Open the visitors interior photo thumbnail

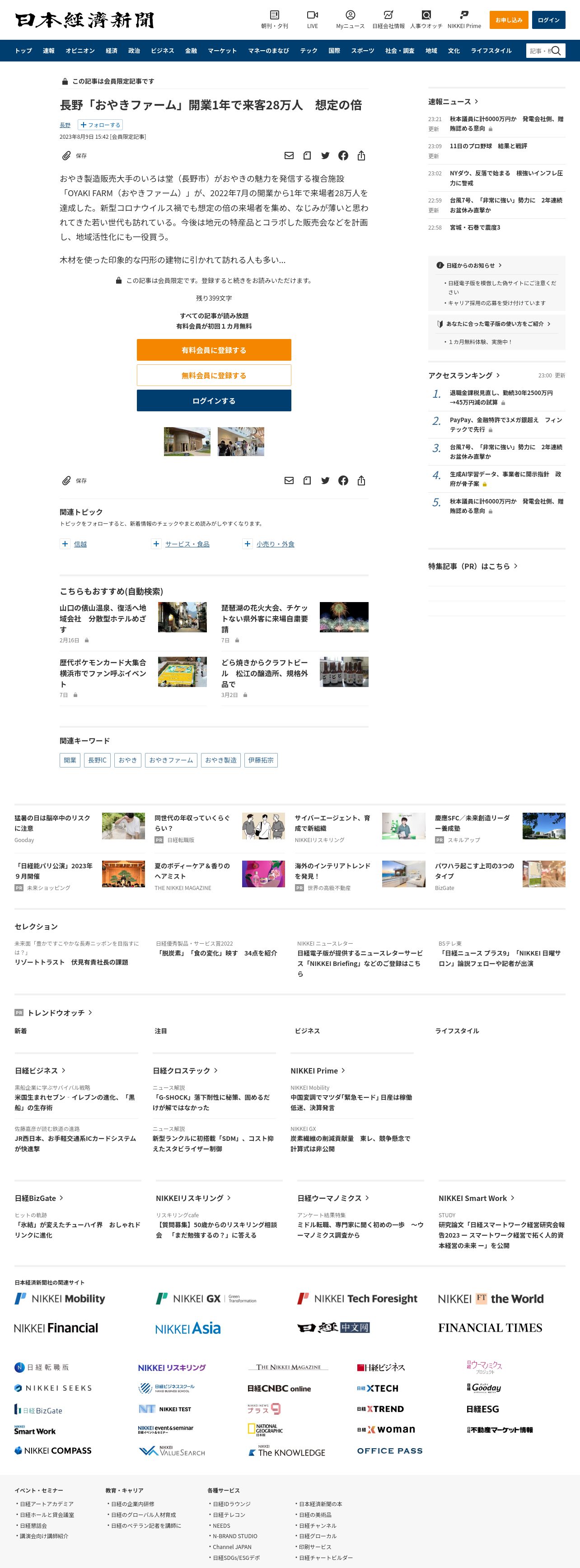[241, 441]
